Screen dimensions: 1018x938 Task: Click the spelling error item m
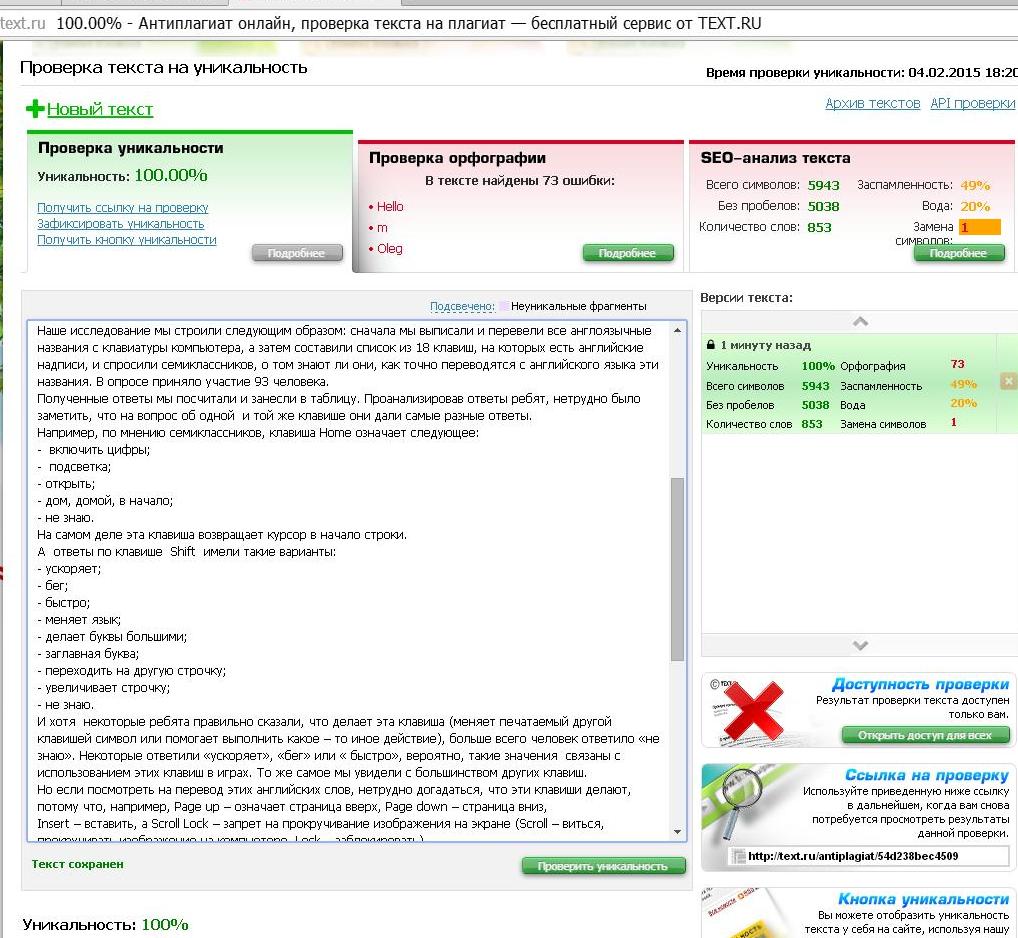pos(382,228)
